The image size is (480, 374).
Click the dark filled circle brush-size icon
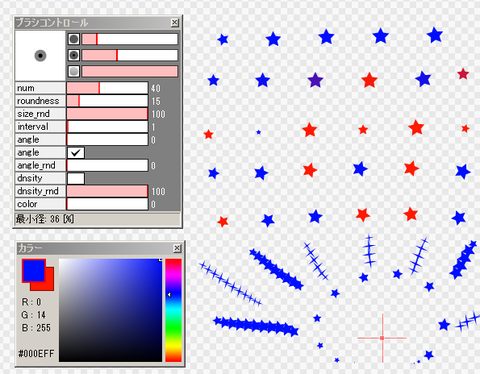(x=74, y=39)
